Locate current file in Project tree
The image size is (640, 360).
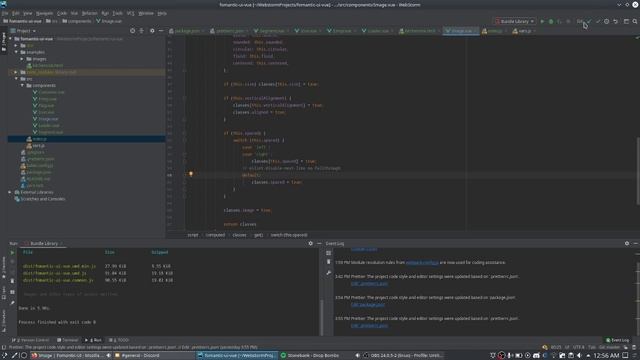click(x=132, y=31)
